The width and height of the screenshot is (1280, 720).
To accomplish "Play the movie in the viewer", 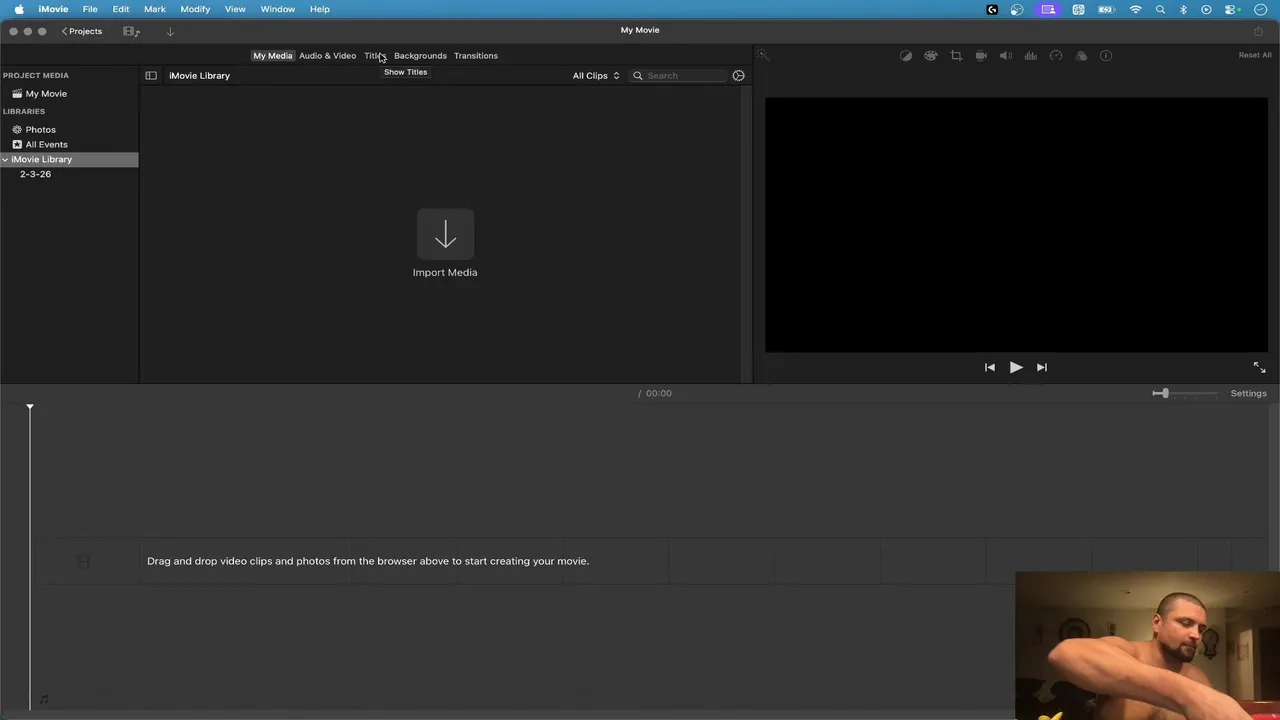I will pos(1016,367).
